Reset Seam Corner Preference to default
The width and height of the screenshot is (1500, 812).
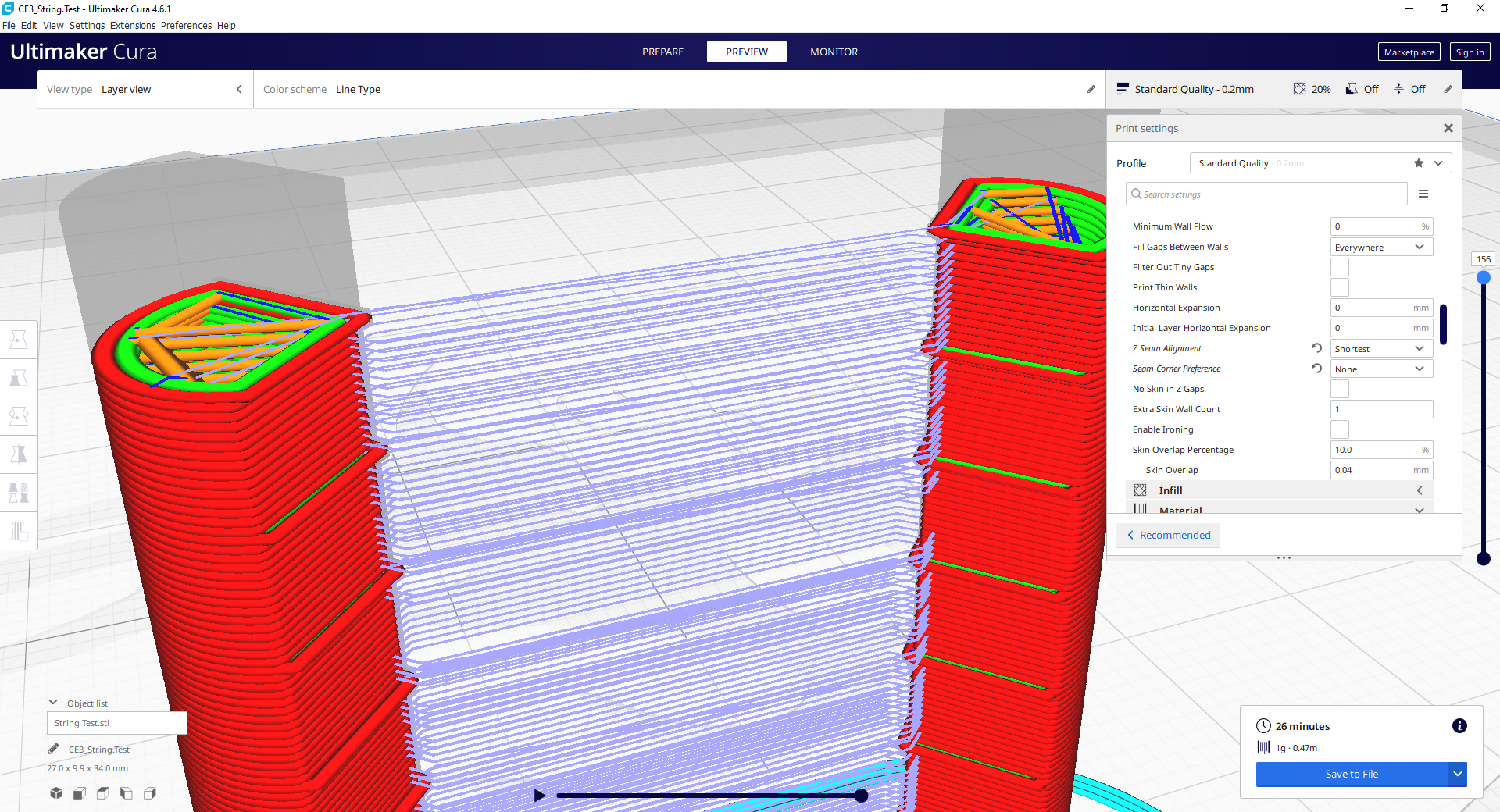tap(1316, 369)
